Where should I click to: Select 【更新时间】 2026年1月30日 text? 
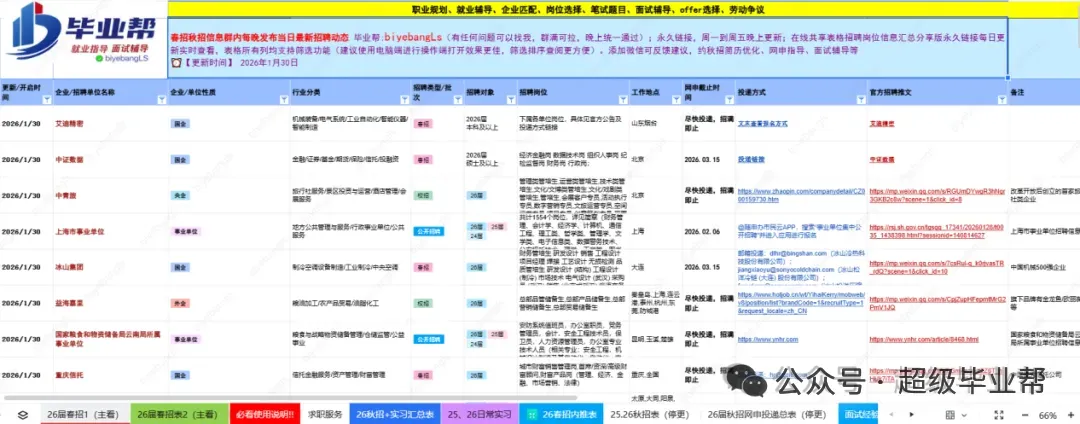coord(235,62)
